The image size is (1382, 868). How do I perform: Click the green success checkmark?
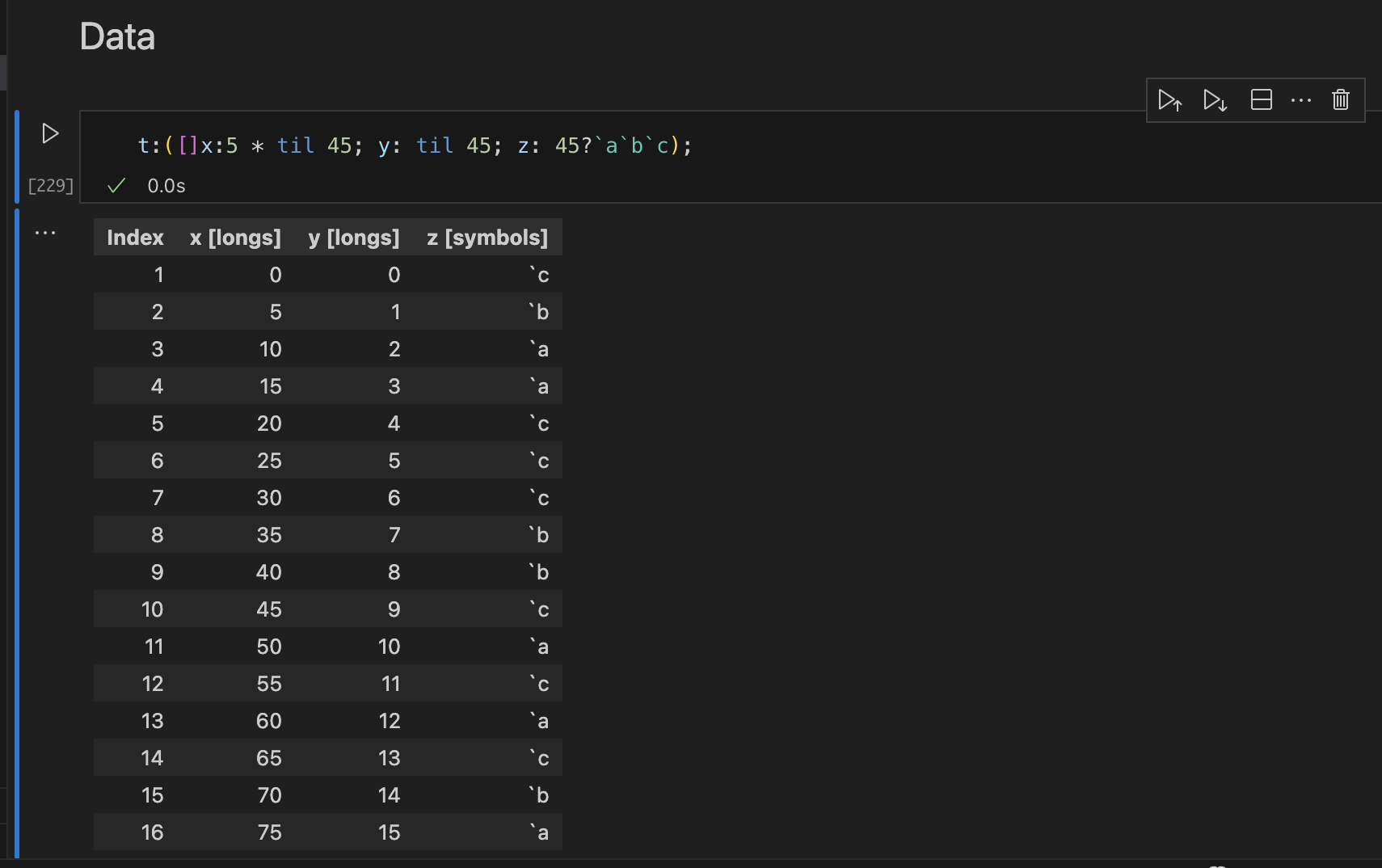(116, 185)
